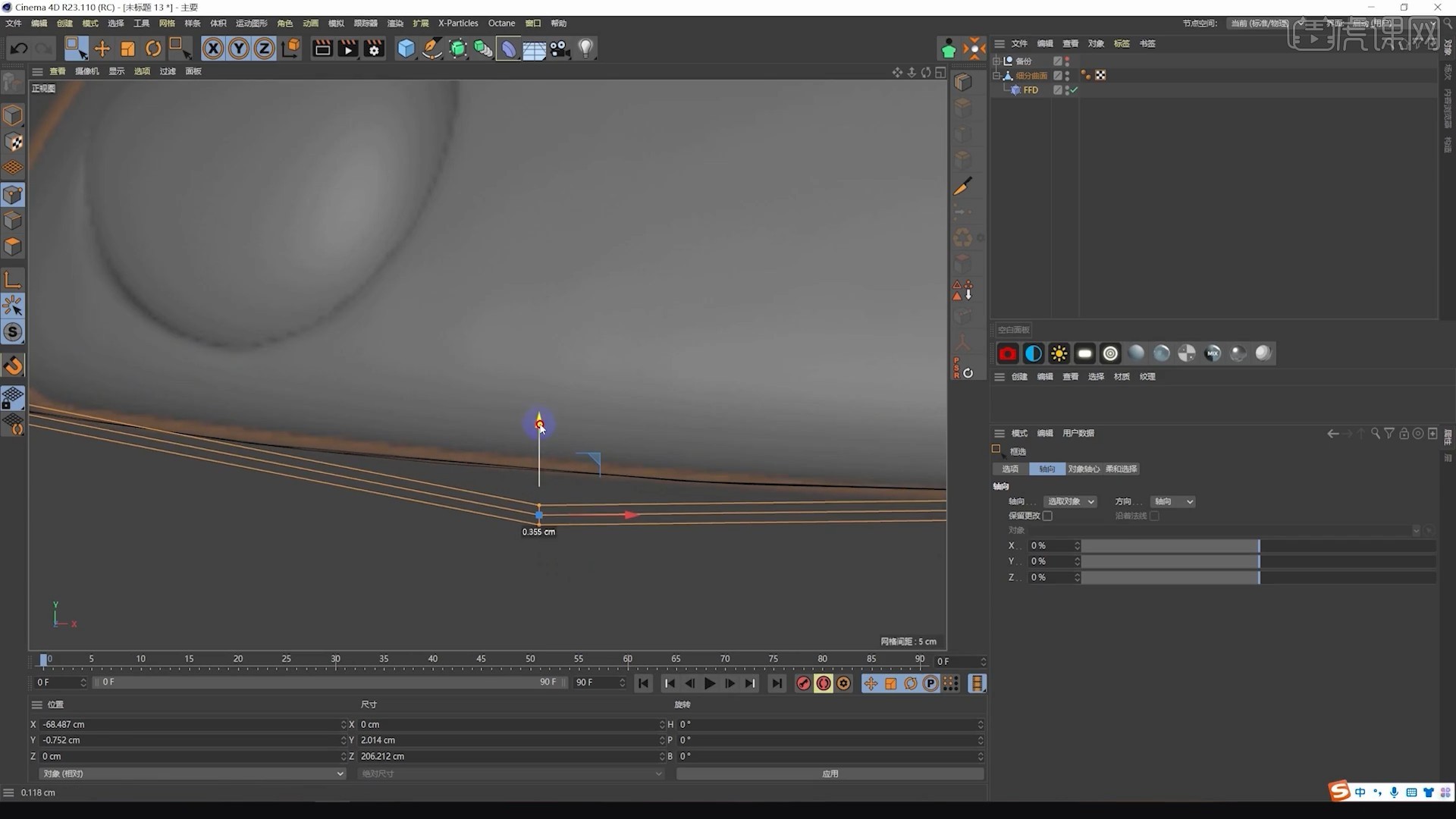This screenshot has height=819, width=1456.
Task: Open the Octane menu
Action: coord(501,23)
